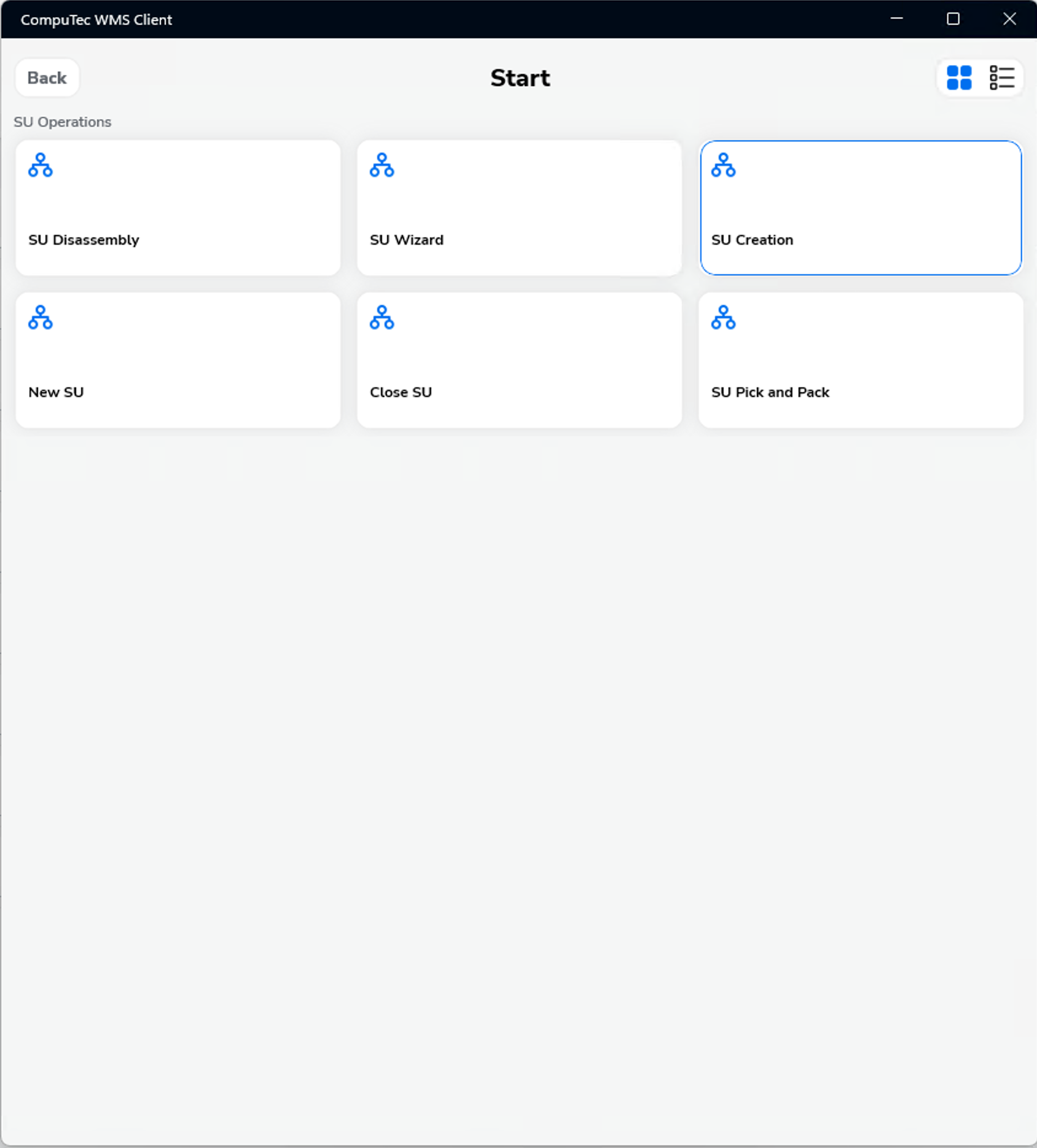Open Close SU operation label
Image resolution: width=1037 pixels, height=1148 pixels.
tap(401, 392)
